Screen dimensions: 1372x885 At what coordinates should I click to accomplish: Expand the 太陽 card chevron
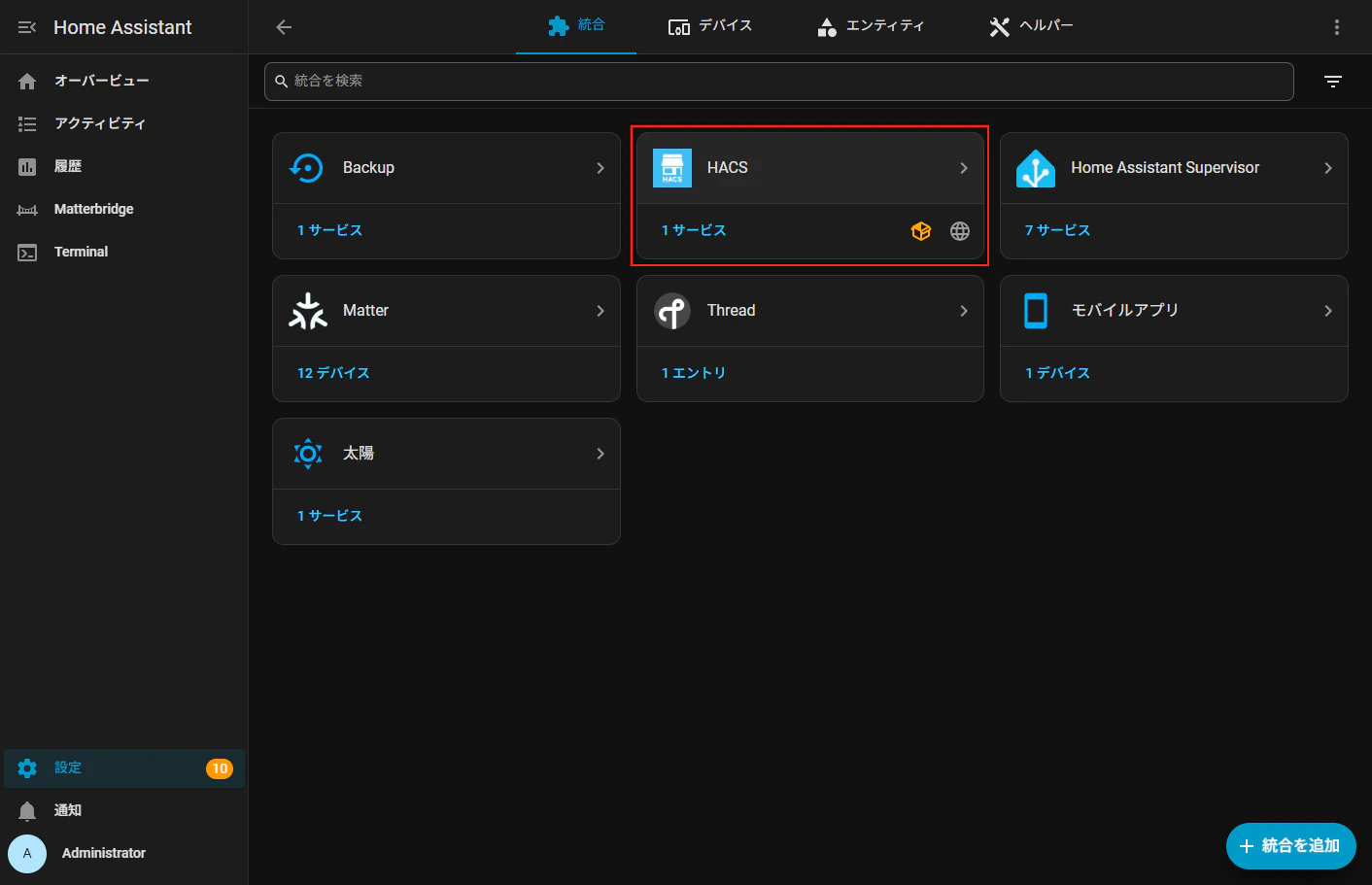[x=600, y=454]
